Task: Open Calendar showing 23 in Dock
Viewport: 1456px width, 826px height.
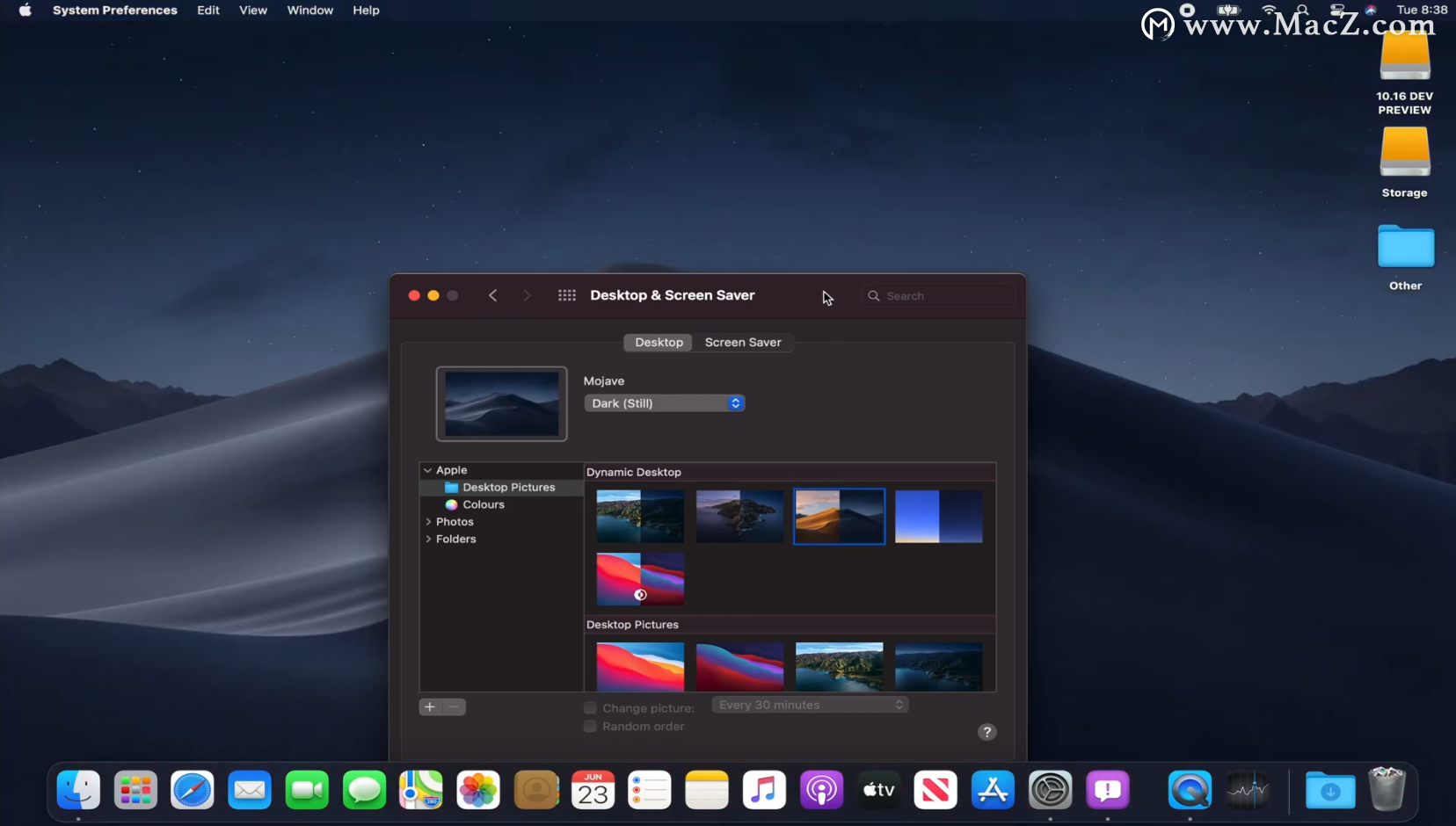Action: pos(593,790)
